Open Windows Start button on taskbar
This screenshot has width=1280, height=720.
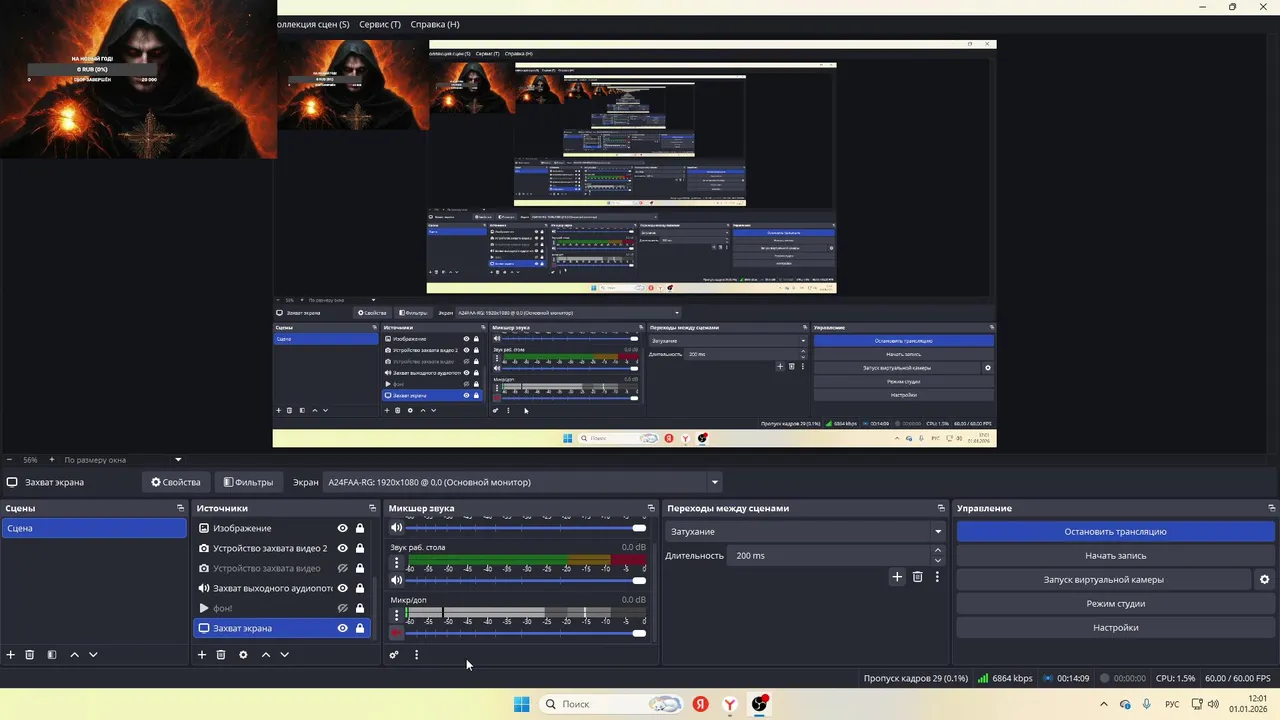(521, 704)
